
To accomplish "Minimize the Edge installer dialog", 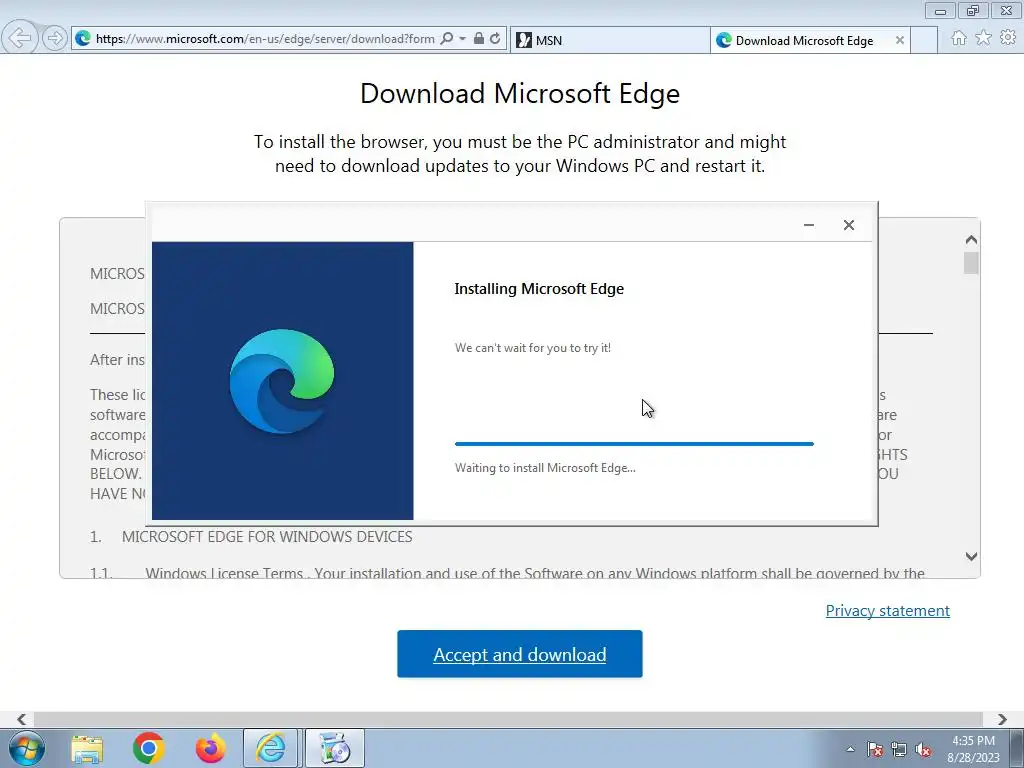I will [808, 225].
